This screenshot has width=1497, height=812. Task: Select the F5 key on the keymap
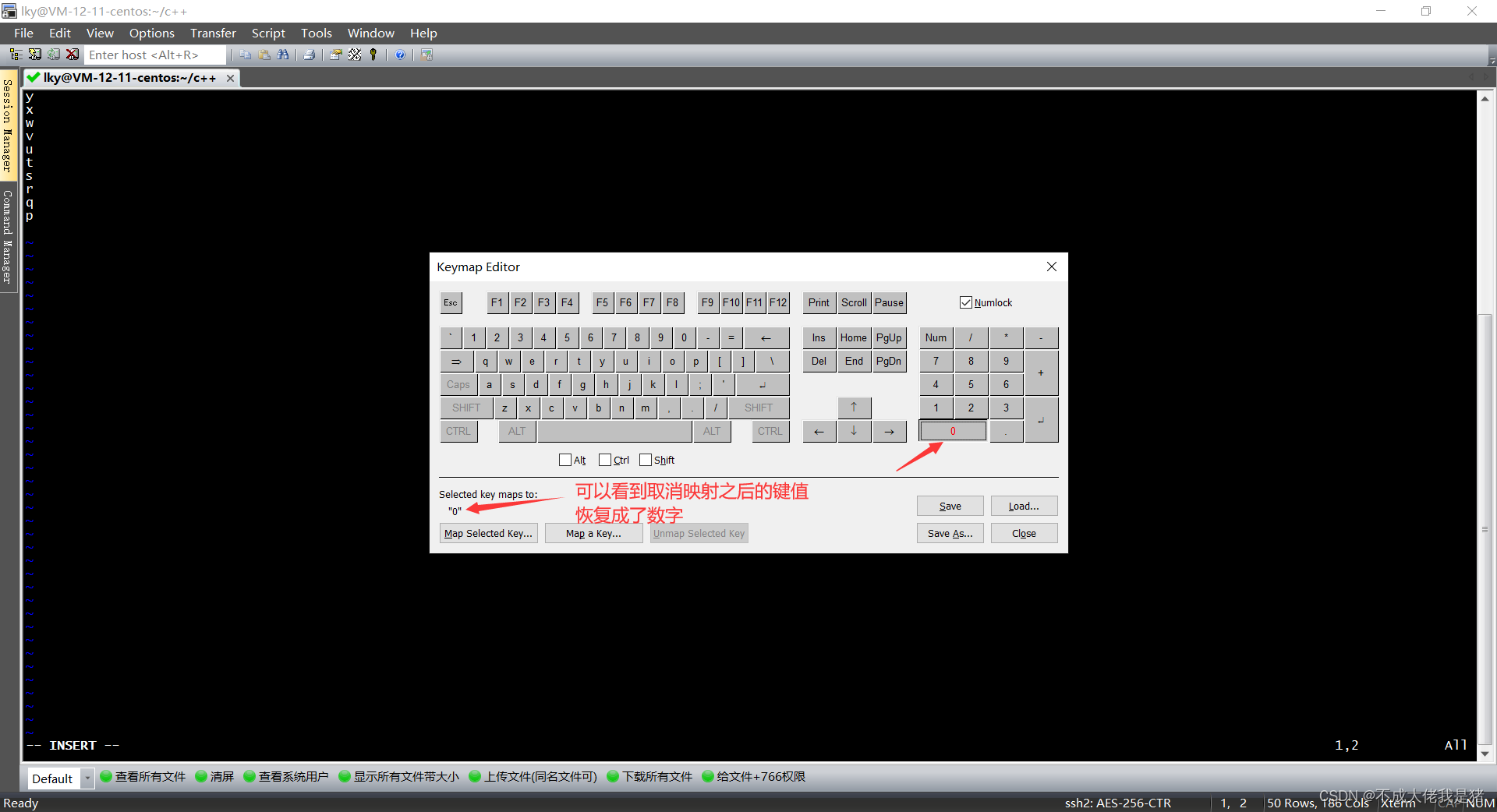click(x=602, y=302)
